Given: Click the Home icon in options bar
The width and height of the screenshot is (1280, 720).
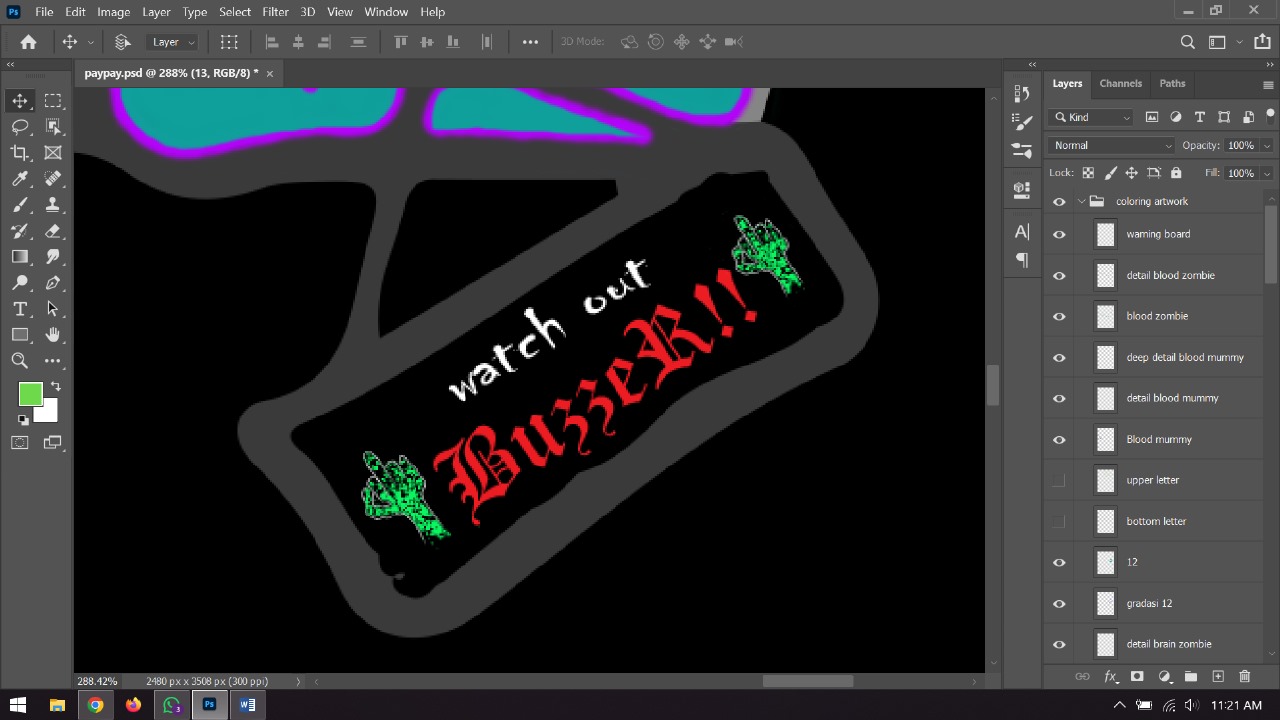Looking at the screenshot, I should tap(28, 42).
